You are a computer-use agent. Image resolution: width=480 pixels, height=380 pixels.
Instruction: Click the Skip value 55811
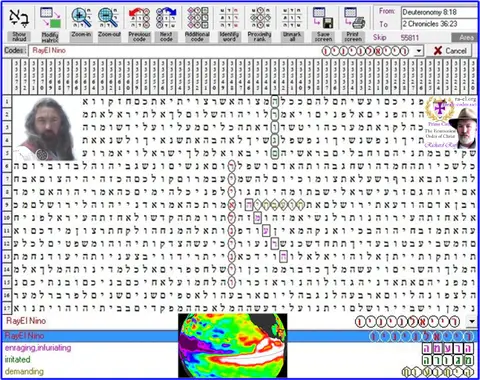409,37
